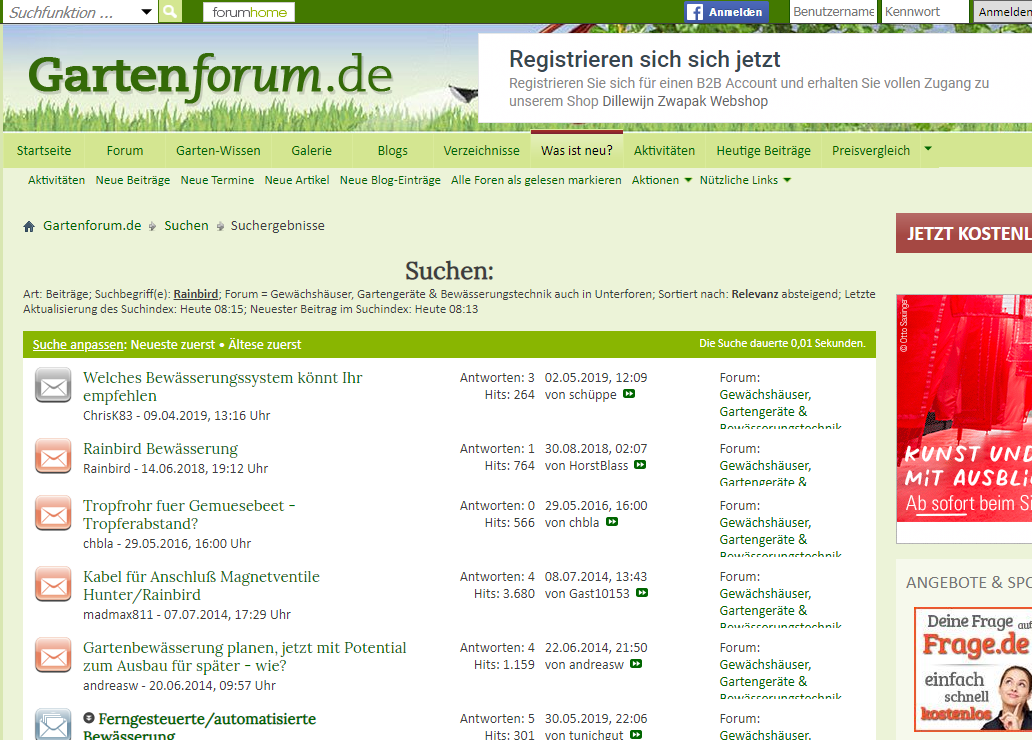Click envelope icon of Tropfrohr fuer Gemuesebeet thread
The image size is (1032, 740).
(x=53, y=513)
